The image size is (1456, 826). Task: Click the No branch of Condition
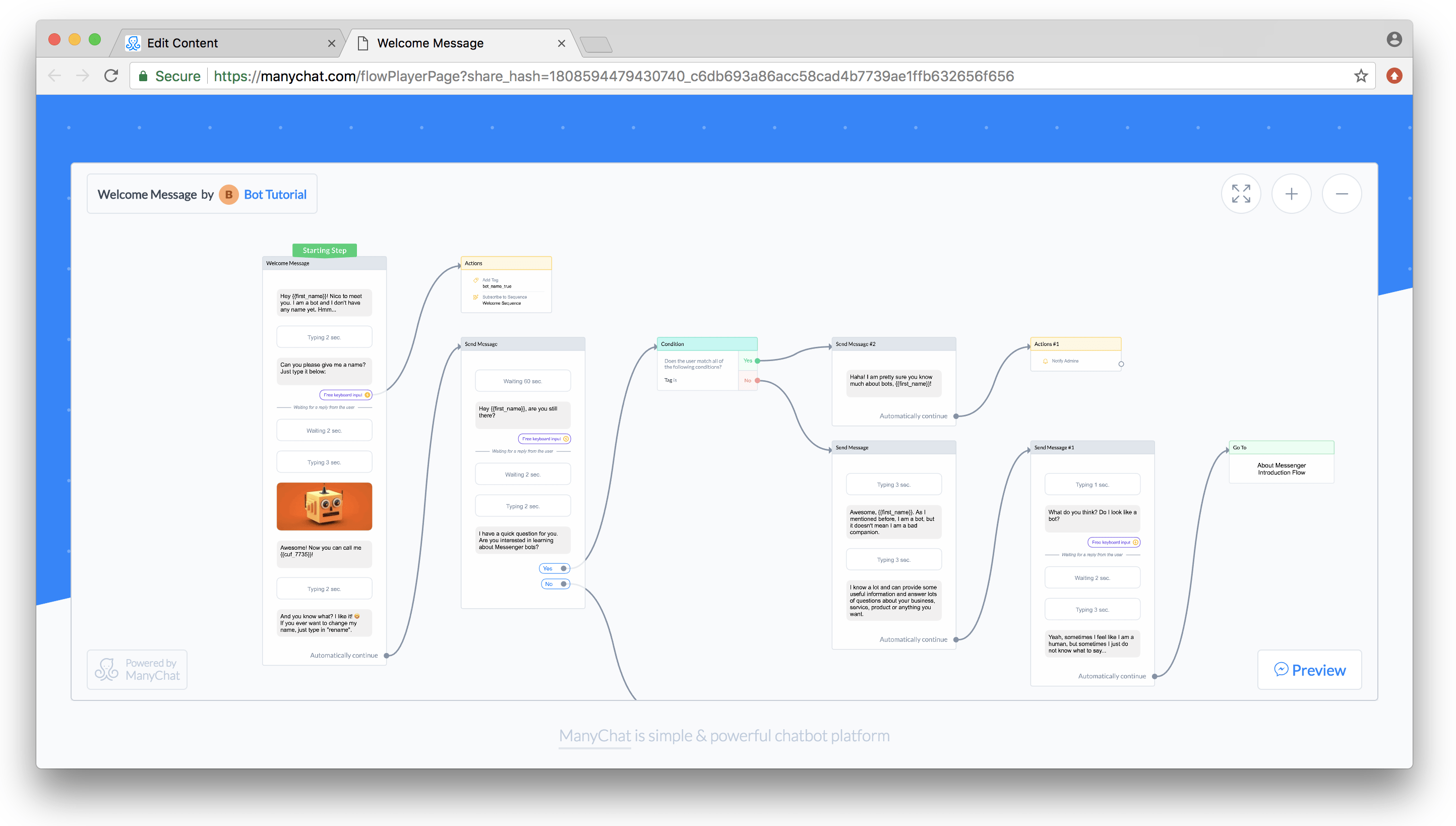click(x=748, y=381)
